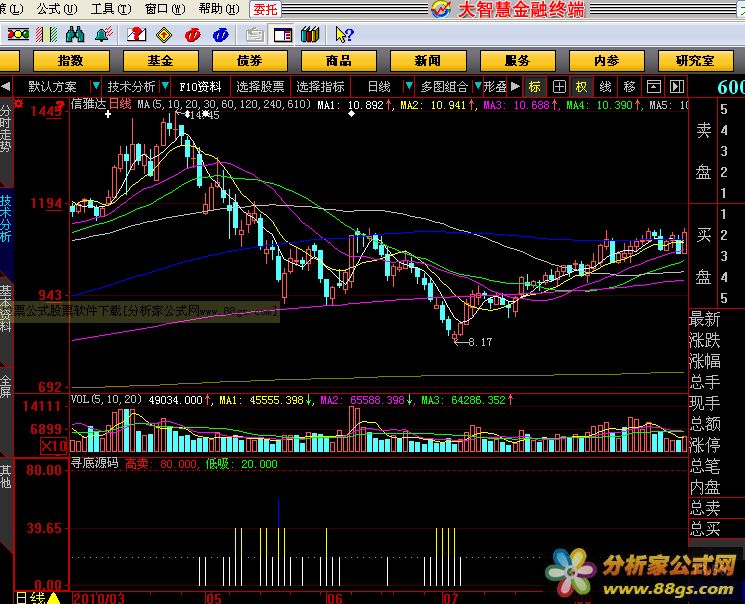Expand the 技术分析 dropdown arrow
This screenshot has width=745, height=604.
(x=165, y=86)
